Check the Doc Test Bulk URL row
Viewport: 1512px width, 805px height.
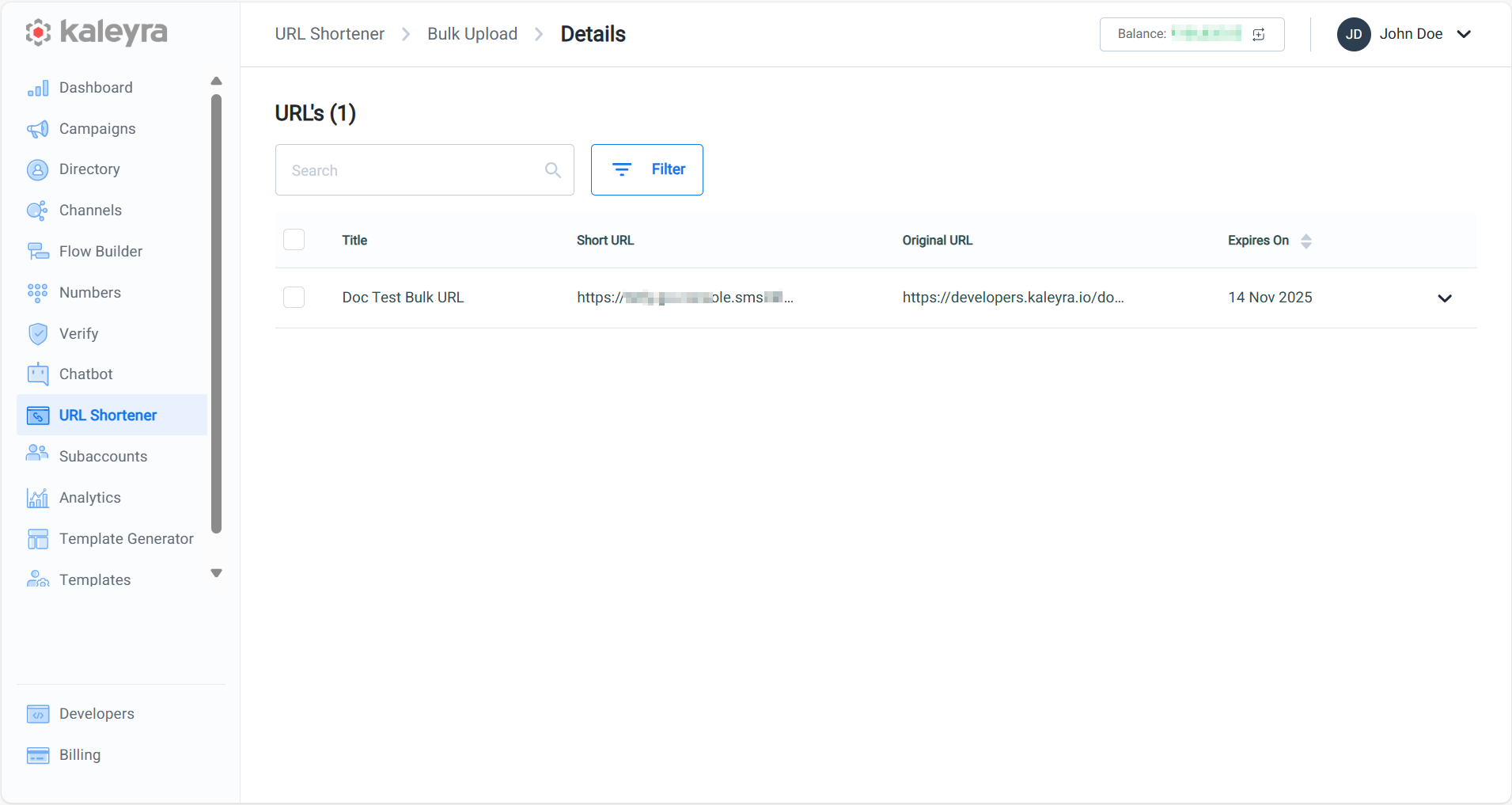point(294,298)
